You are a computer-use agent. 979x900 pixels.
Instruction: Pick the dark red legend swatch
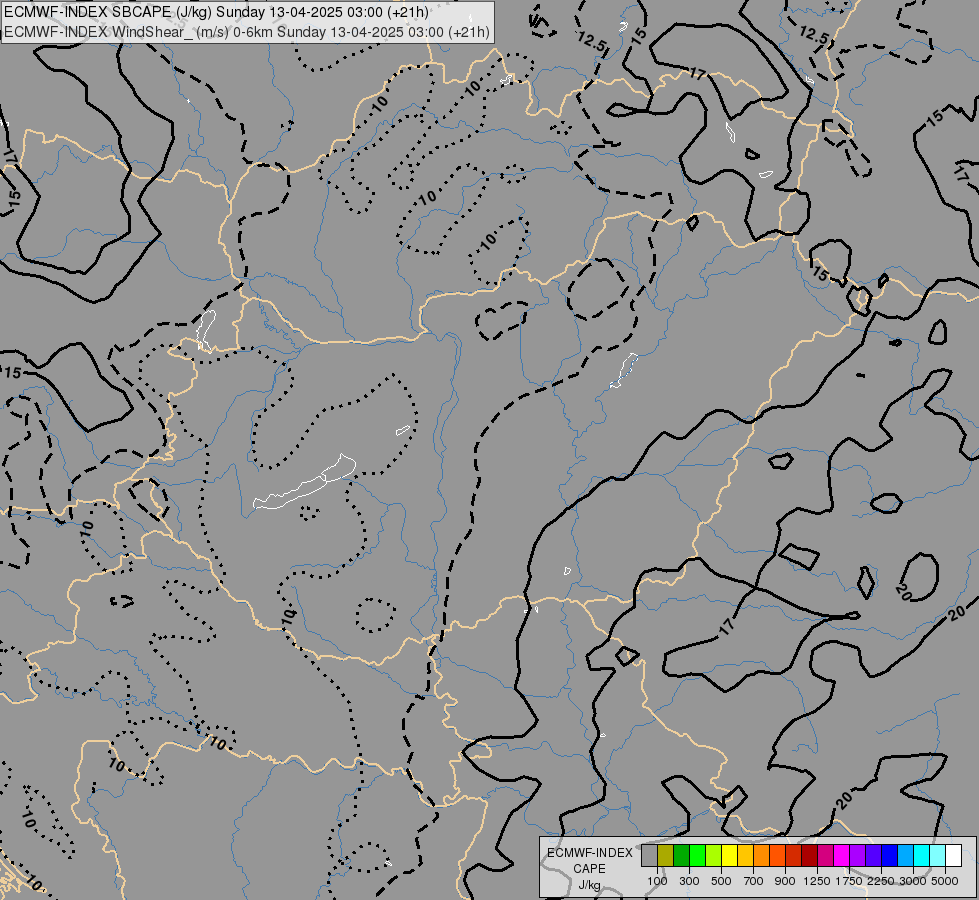(x=809, y=855)
